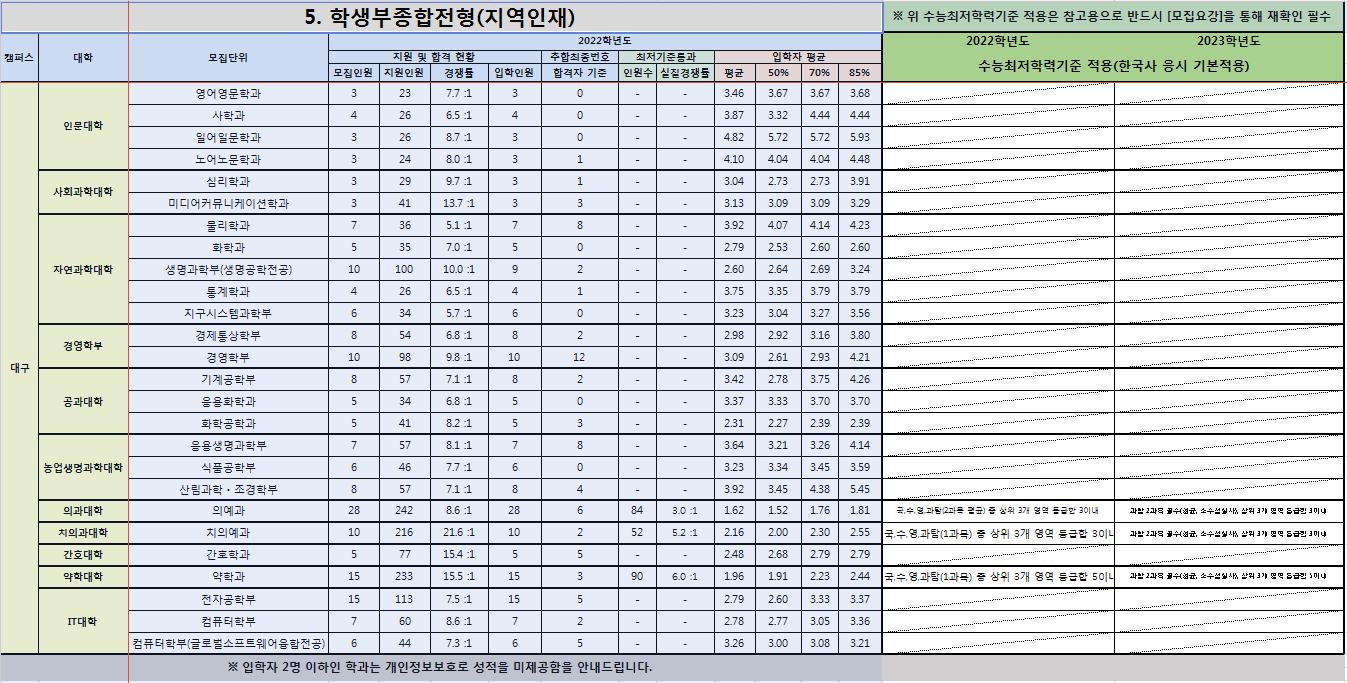Click the '추합최종번호' header cell

click(x=578, y=57)
